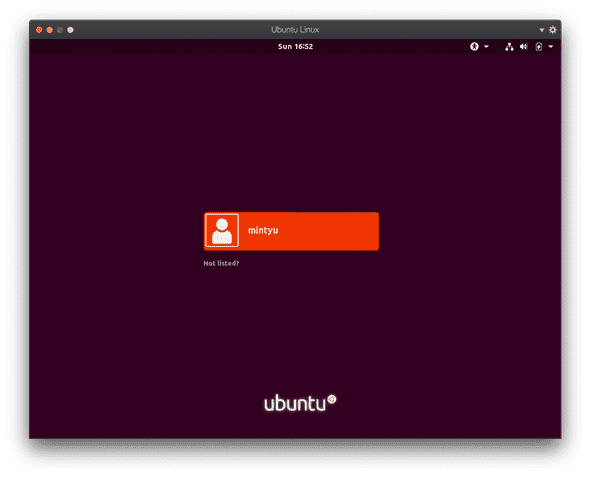Image resolution: width=590 pixels, height=477 pixels.
Task: Minimize the Ubuntu Linux VM window
Action: click(x=50, y=30)
